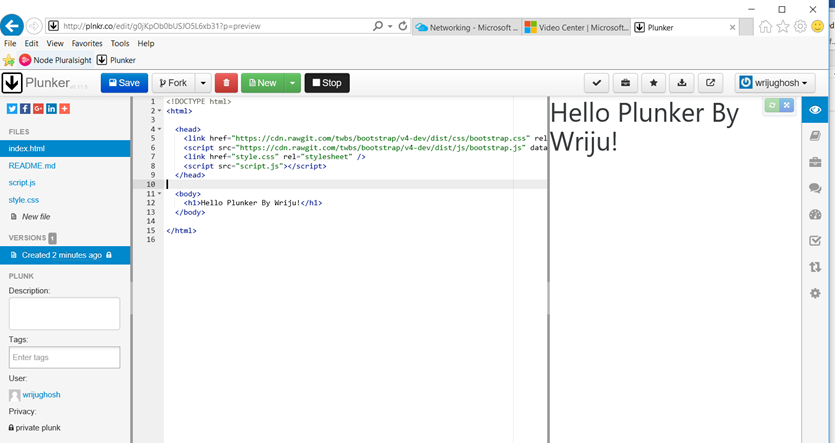This screenshot has height=443, width=835.
Task: Open the File menu
Action: (10, 44)
